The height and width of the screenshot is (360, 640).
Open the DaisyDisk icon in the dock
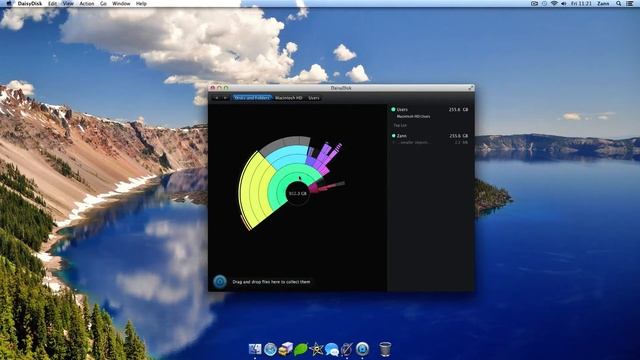click(362, 349)
